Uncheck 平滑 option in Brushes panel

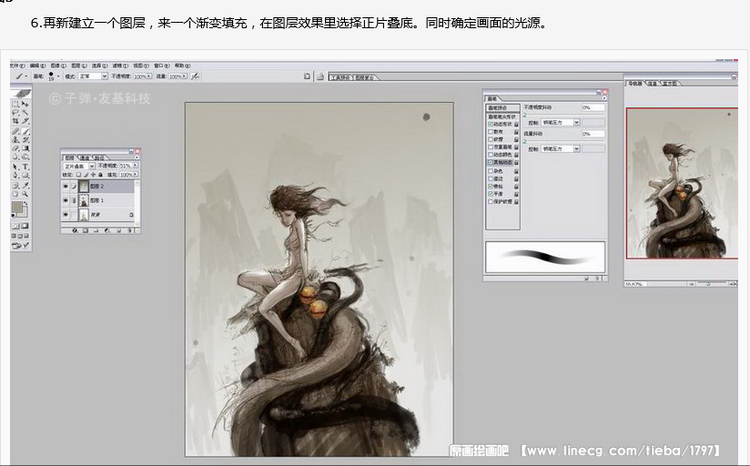(x=490, y=194)
